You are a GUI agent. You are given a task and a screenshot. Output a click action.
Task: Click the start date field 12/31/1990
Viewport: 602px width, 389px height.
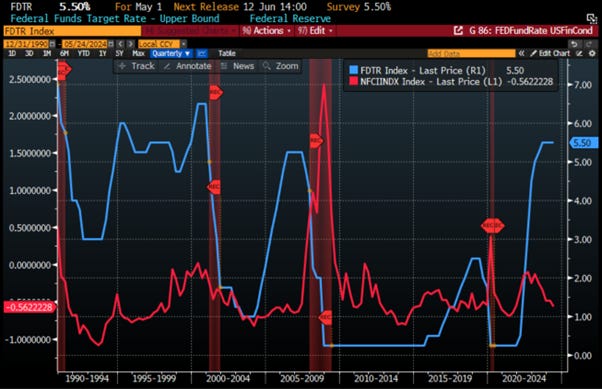27,44
